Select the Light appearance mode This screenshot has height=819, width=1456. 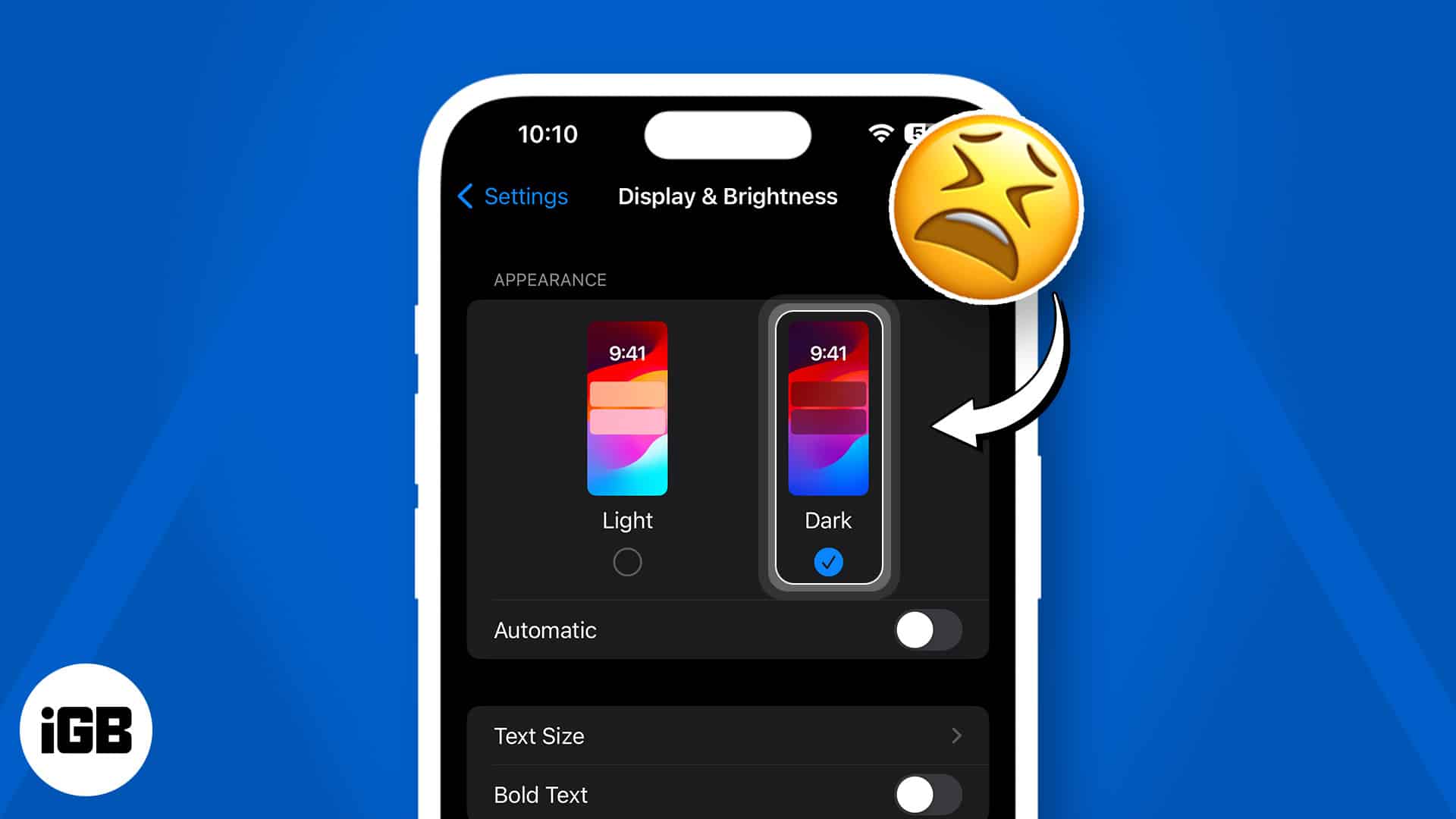click(627, 562)
